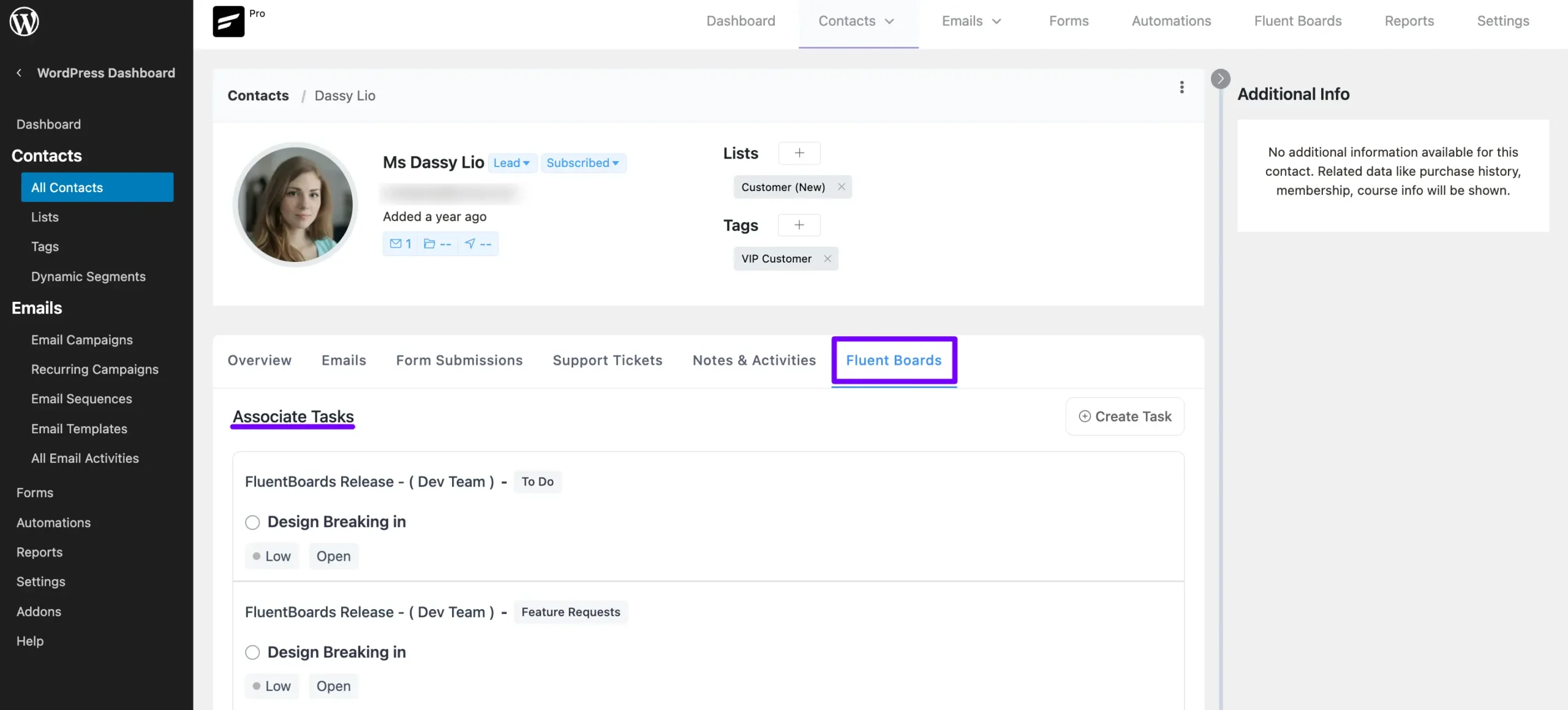
Task: Select the Fluent Boards profile tab
Action: [894, 361]
